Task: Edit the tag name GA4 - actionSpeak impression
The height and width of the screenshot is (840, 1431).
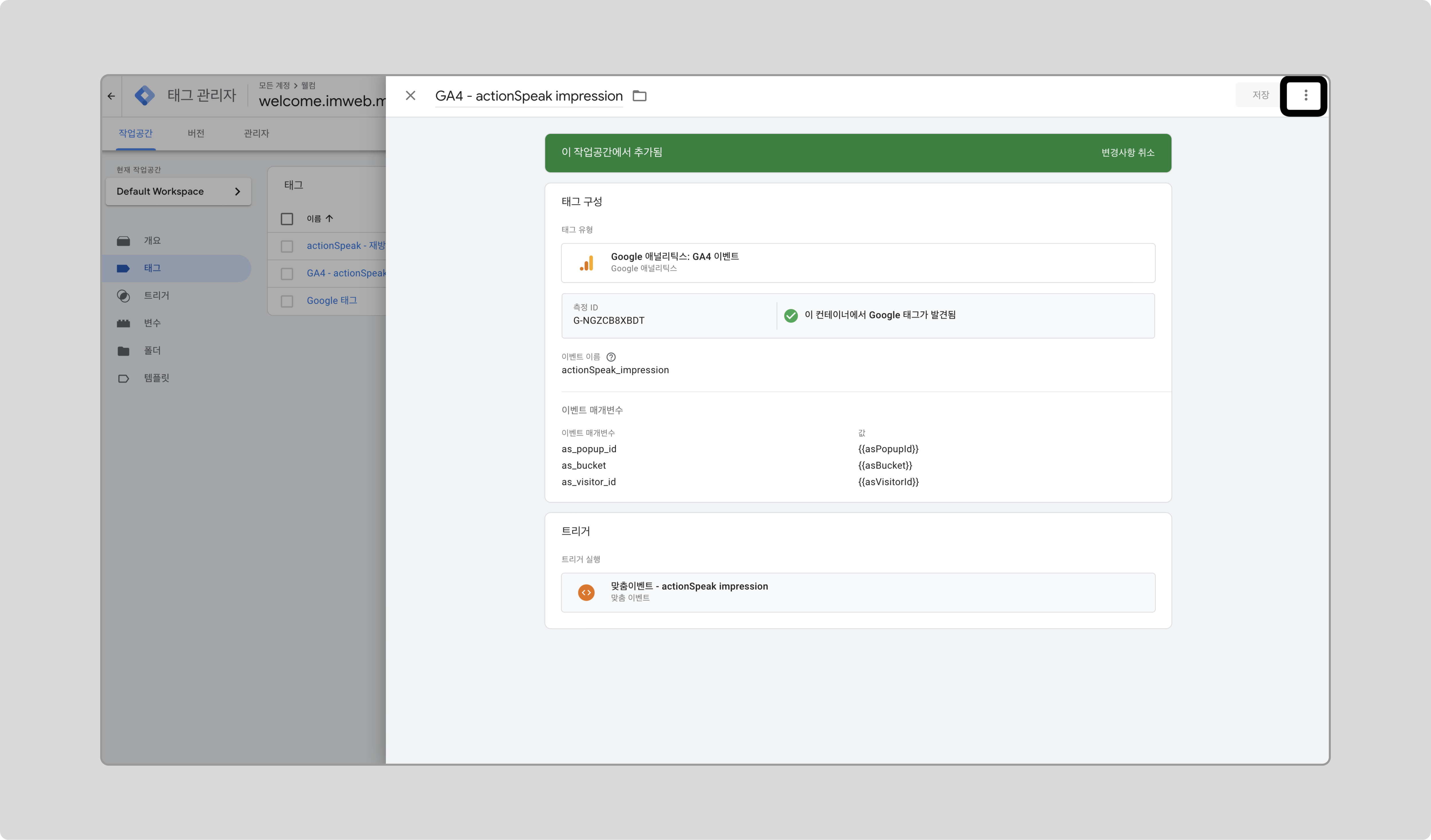Action: (529, 96)
